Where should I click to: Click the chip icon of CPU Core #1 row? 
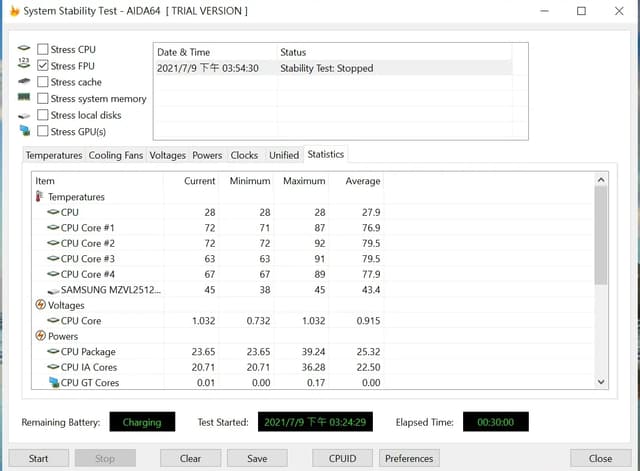coord(53,227)
